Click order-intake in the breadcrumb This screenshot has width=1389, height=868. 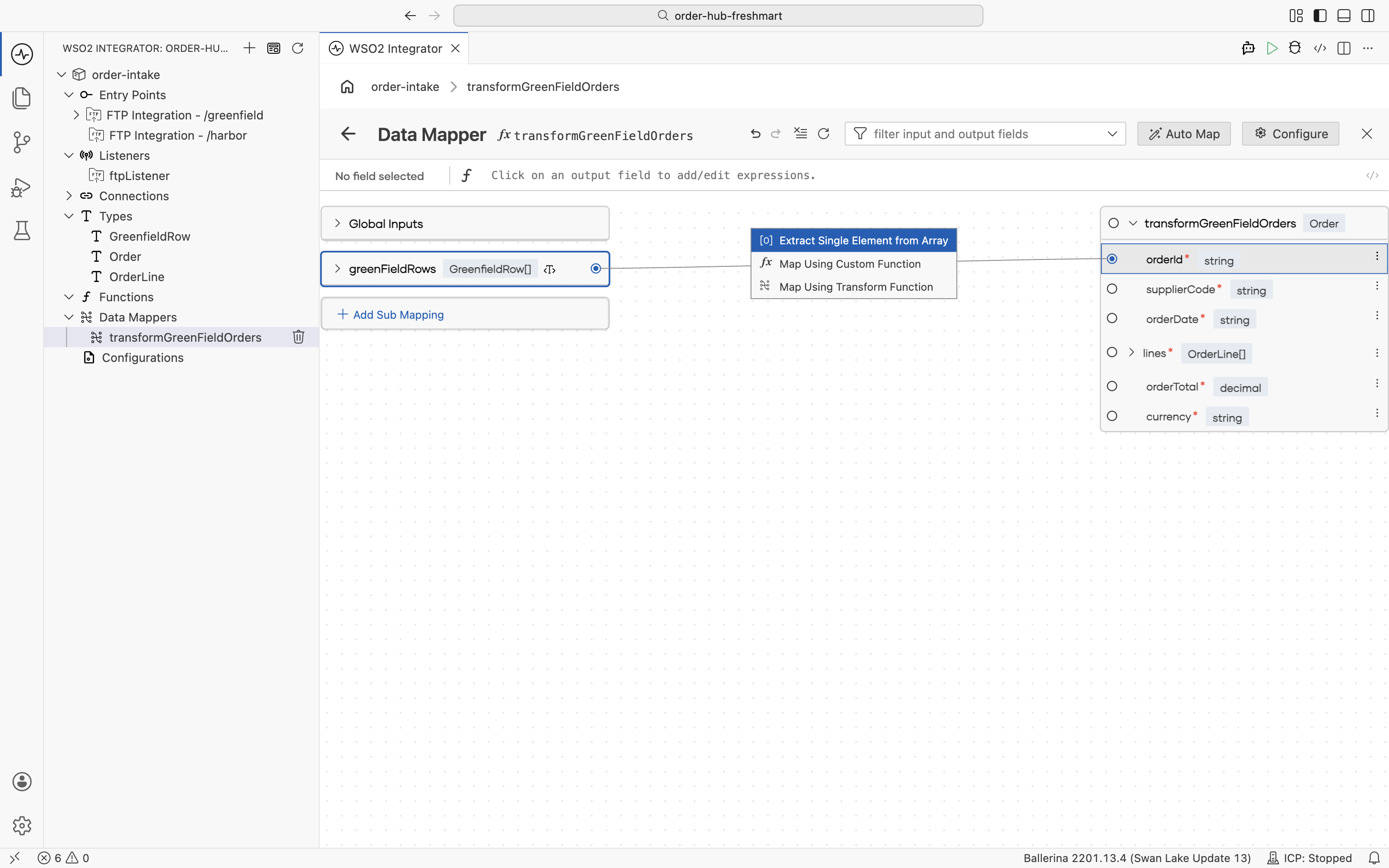(x=405, y=87)
